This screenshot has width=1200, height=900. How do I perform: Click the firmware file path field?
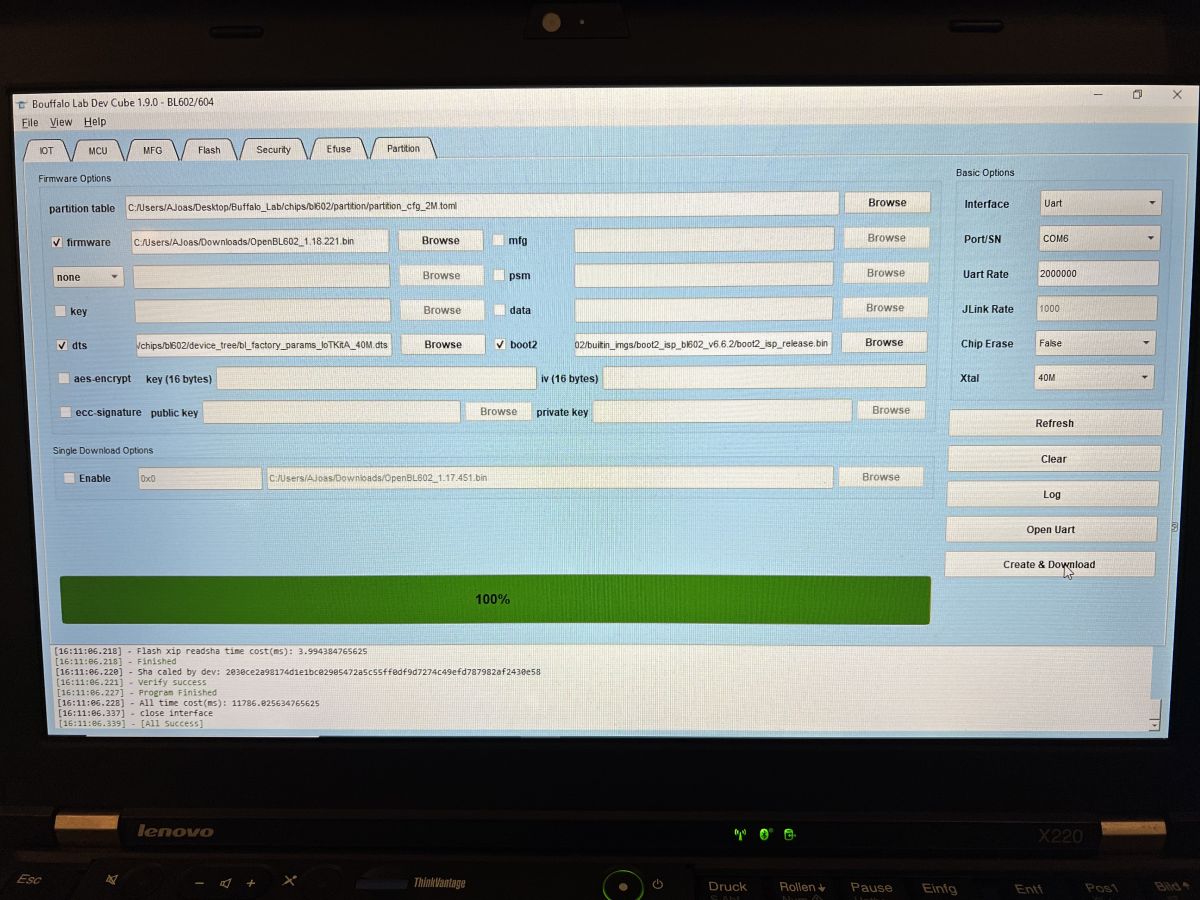tap(261, 241)
